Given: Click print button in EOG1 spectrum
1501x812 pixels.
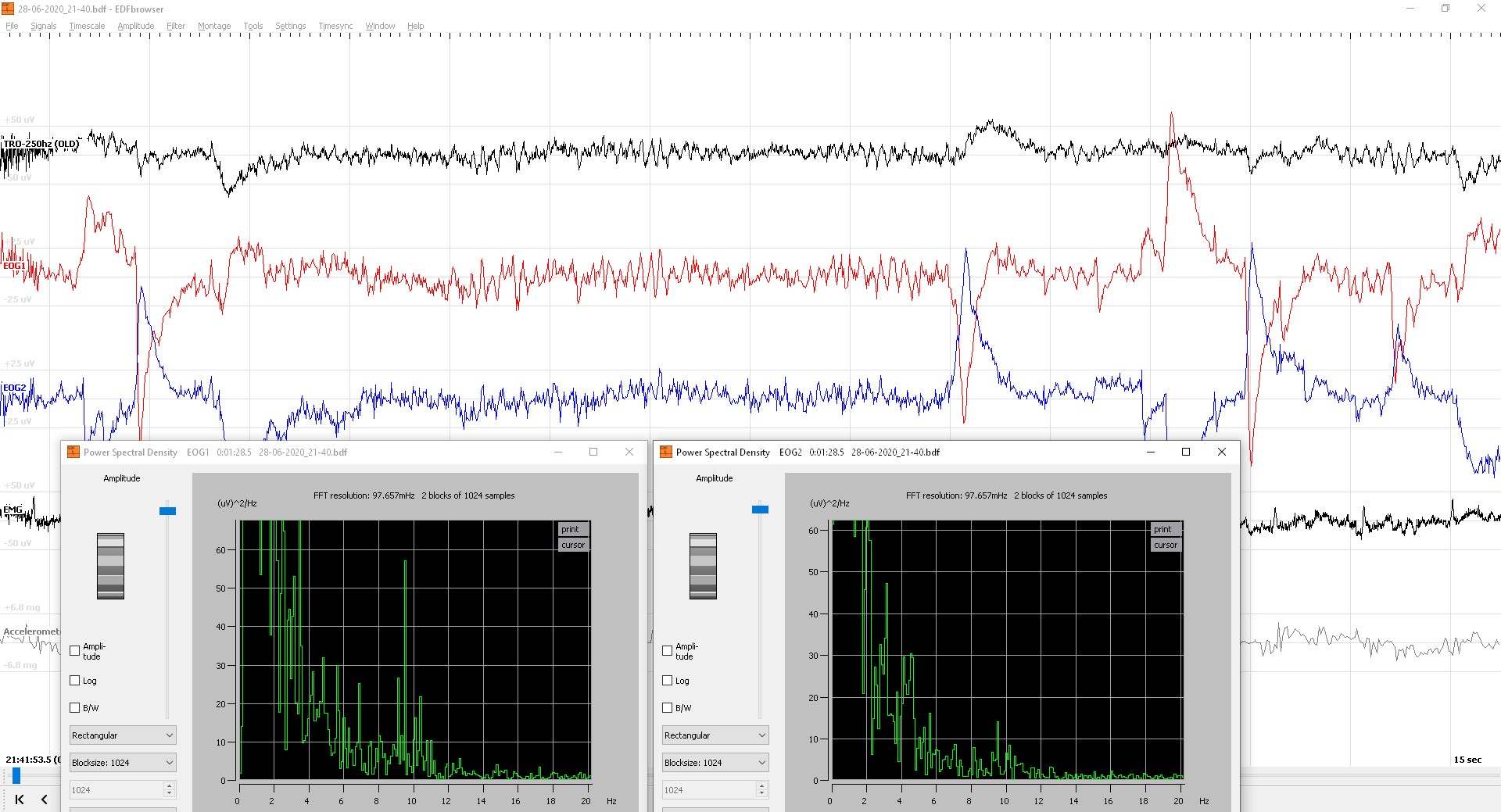Looking at the screenshot, I should (573, 529).
